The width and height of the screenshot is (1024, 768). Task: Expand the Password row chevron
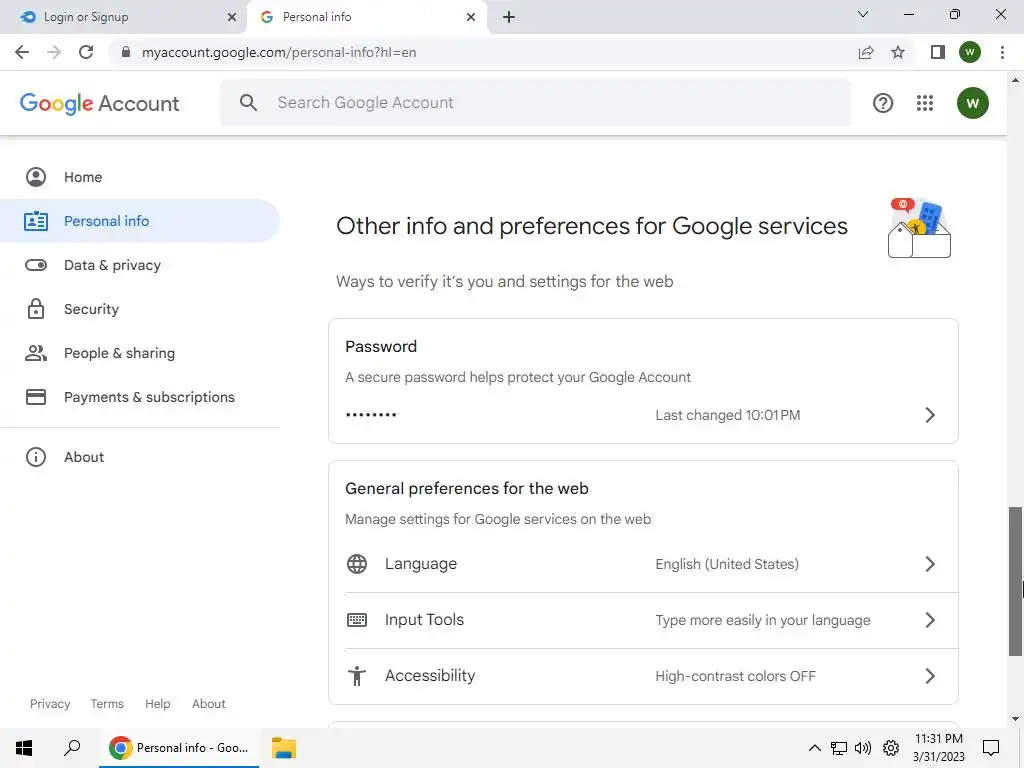[x=930, y=415]
